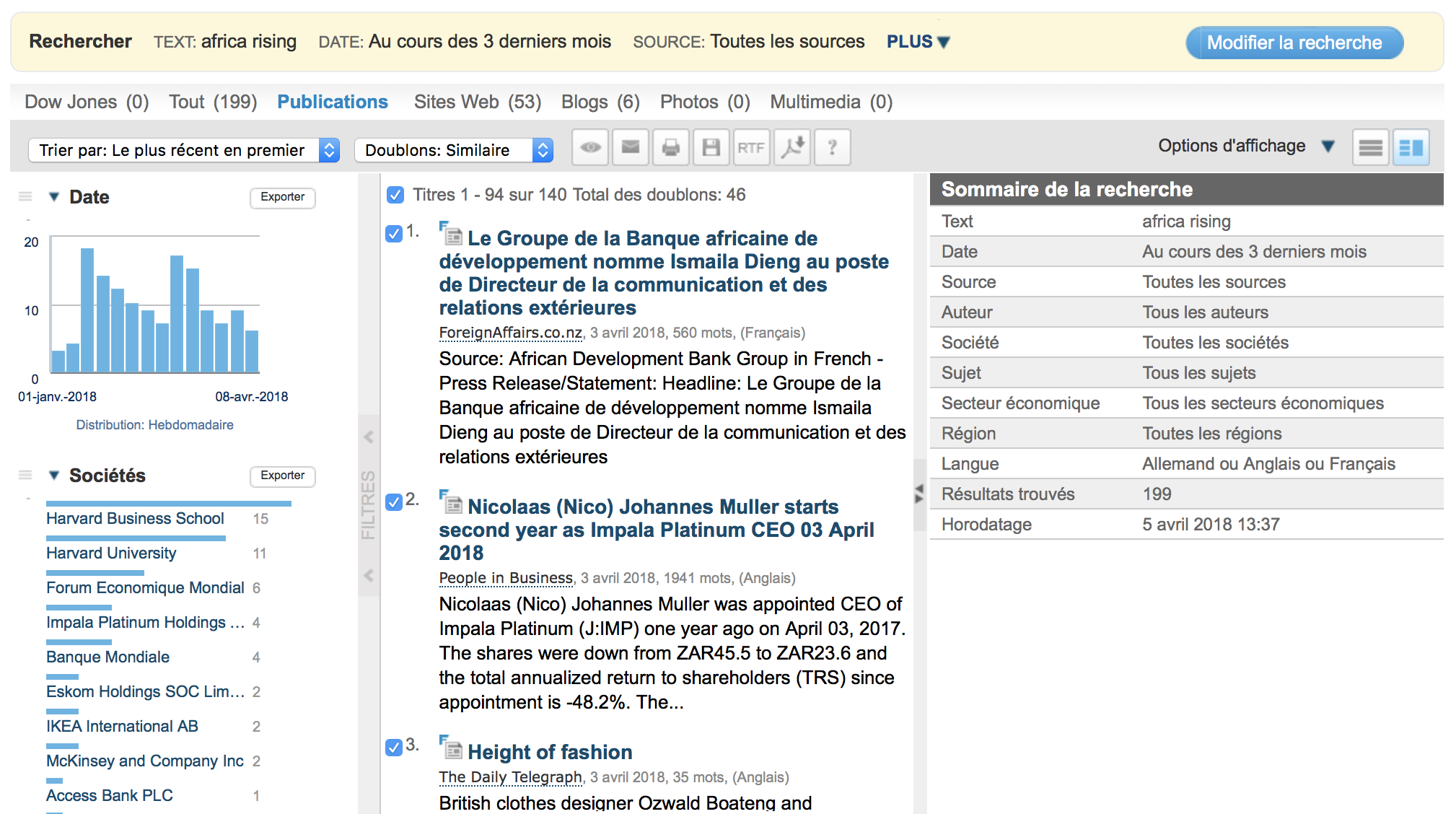Click the ForeignAffairs.co.nz source link

point(511,333)
